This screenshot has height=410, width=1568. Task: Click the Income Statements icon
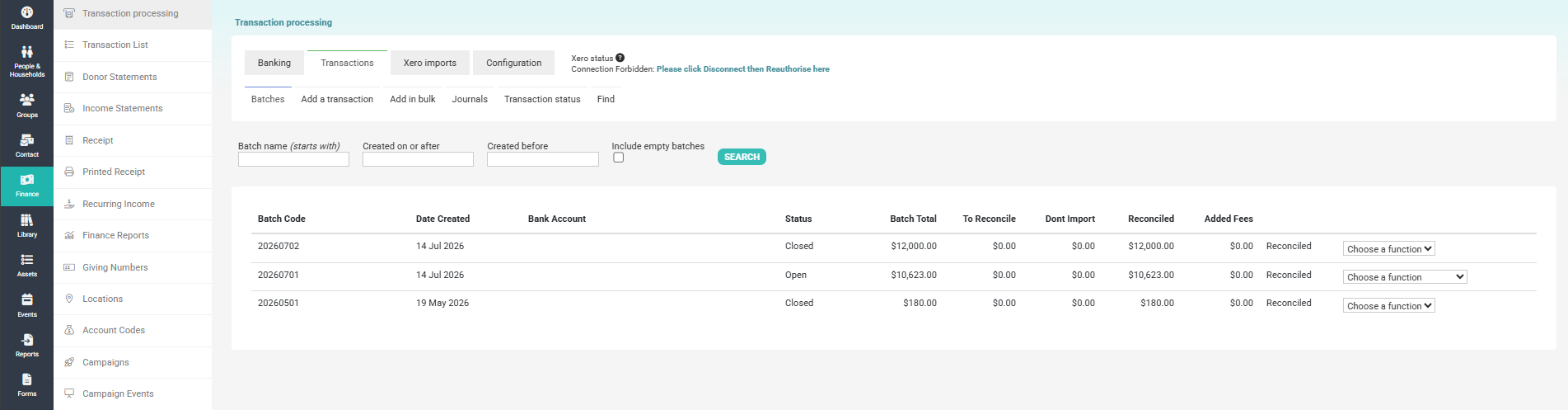(69, 108)
